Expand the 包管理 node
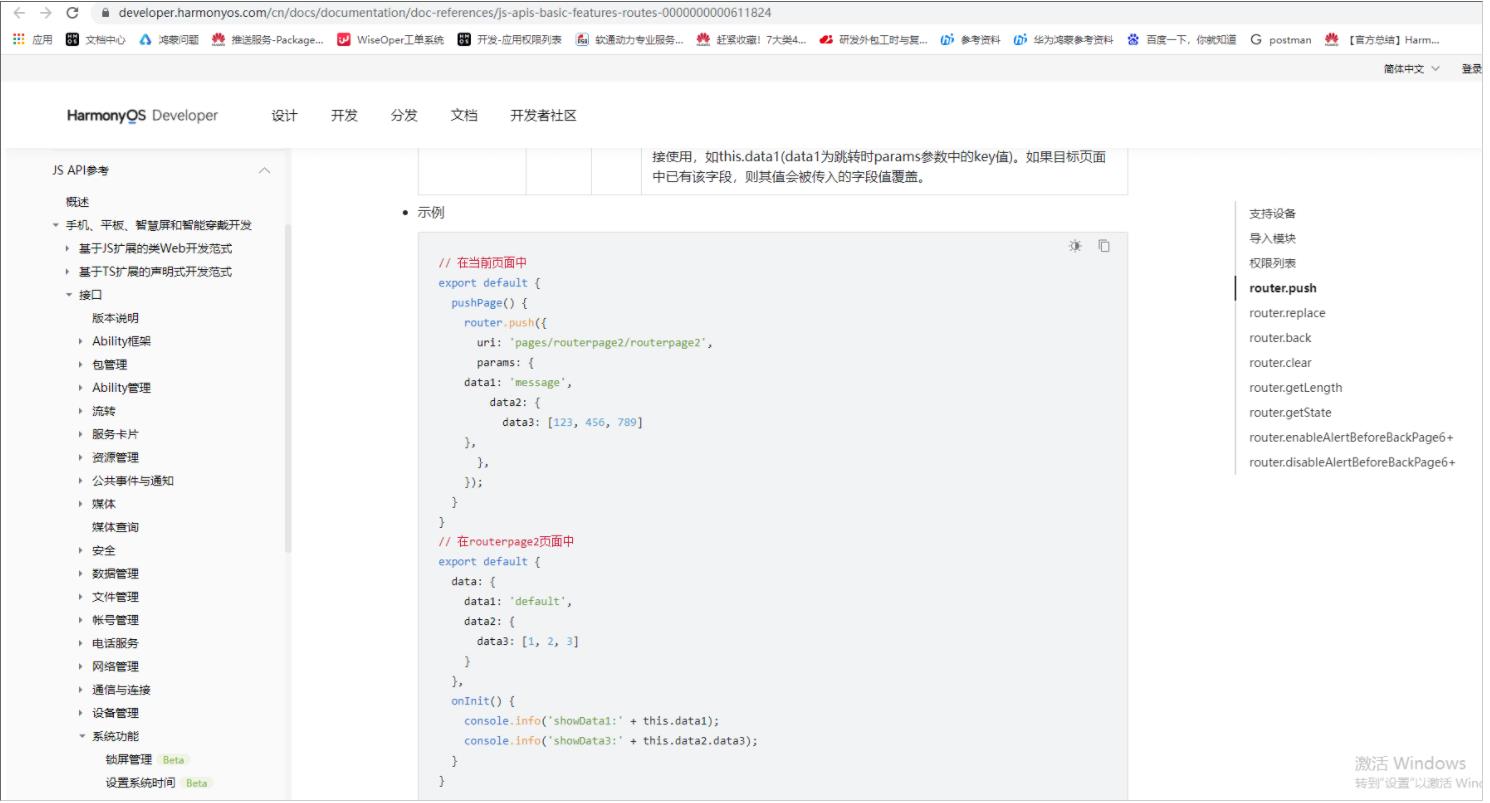The width and height of the screenshot is (1490, 803). point(81,364)
